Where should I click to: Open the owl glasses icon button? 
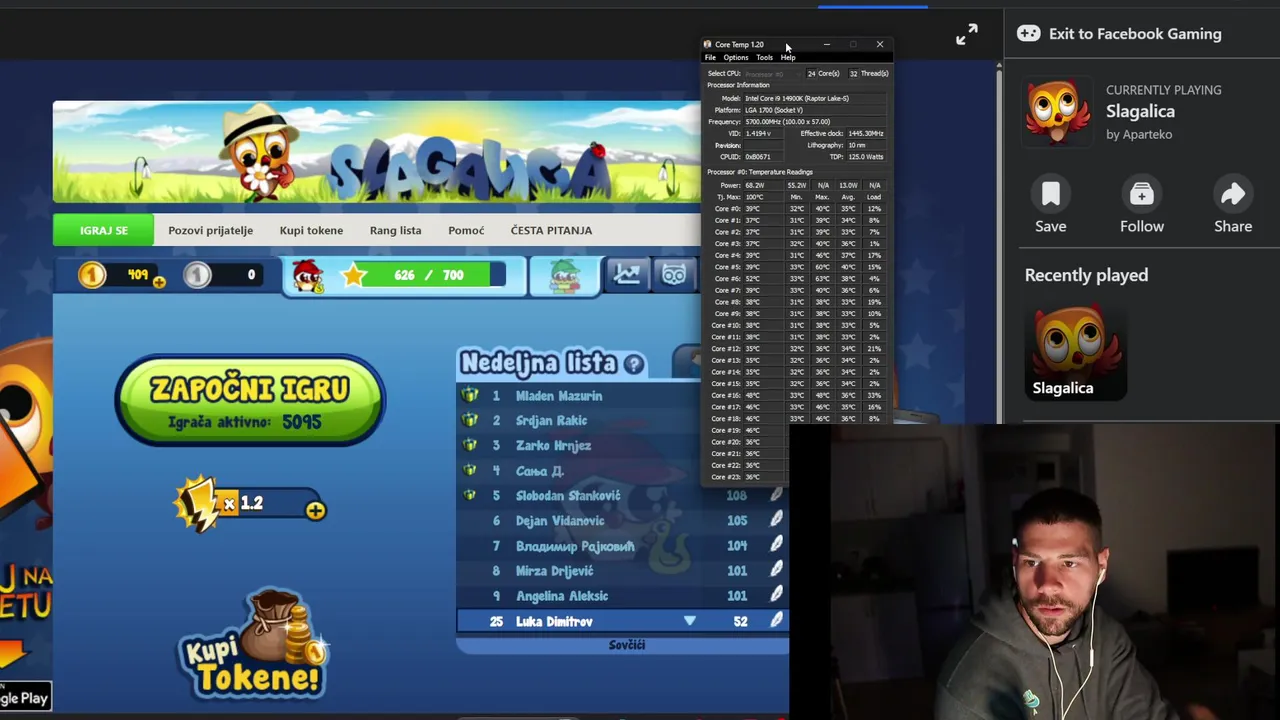tap(675, 274)
